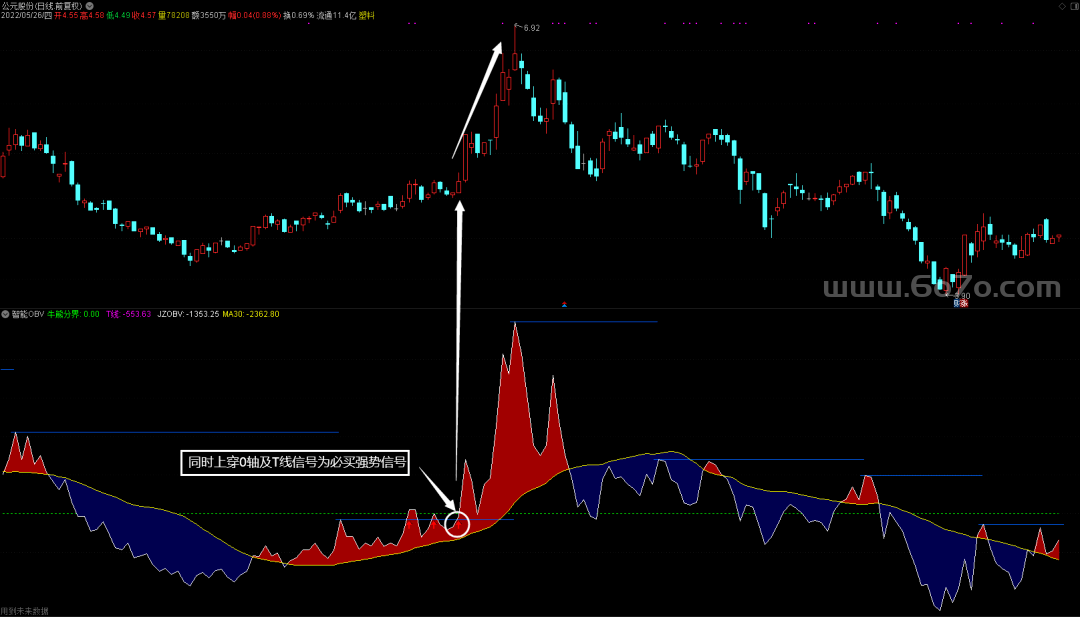The image size is (1080, 617).
Task: Click the white circled crossover point
Action: click(x=457, y=523)
